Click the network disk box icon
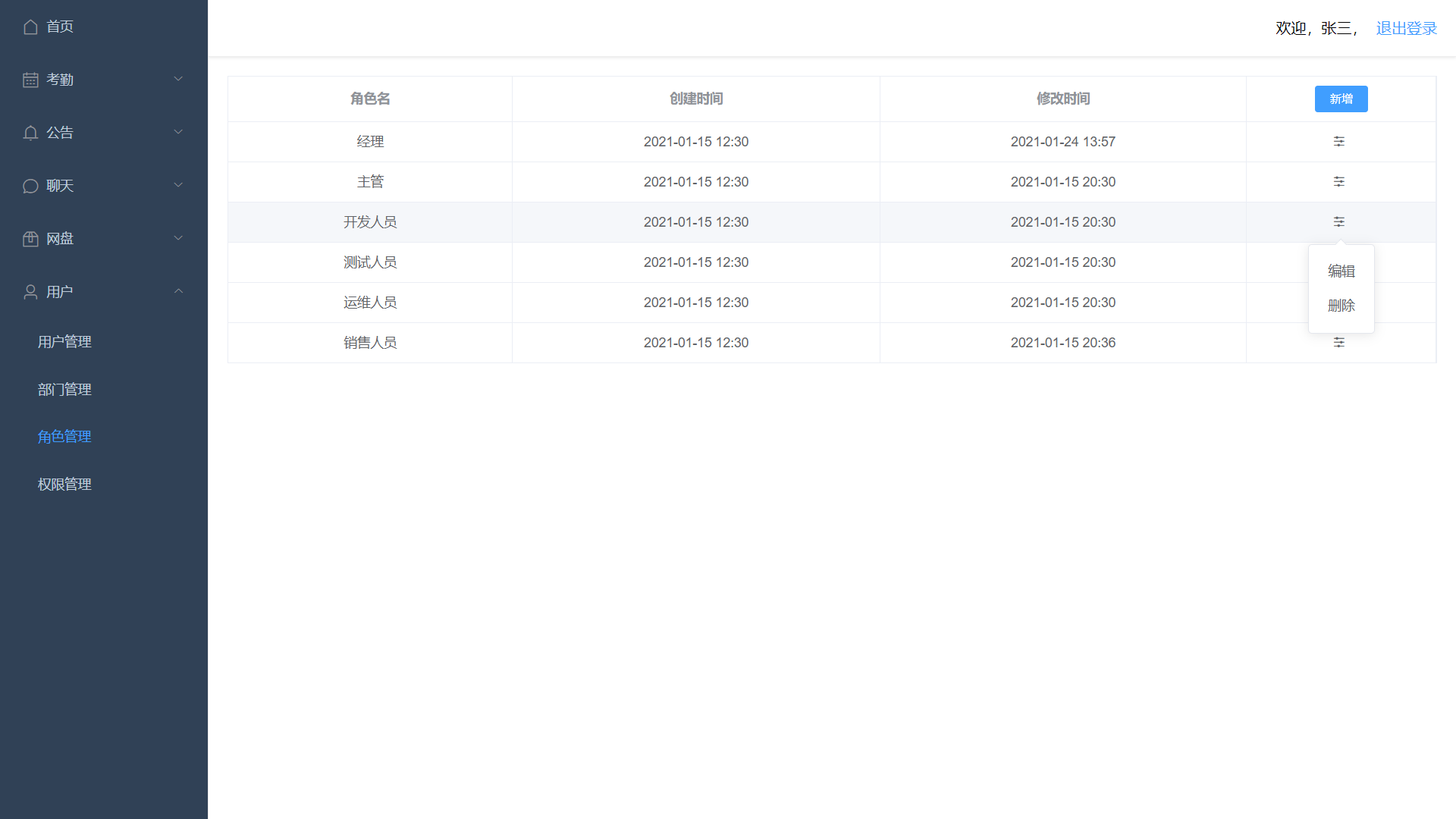Image resolution: width=1456 pixels, height=819 pixels. click(30, 239)
